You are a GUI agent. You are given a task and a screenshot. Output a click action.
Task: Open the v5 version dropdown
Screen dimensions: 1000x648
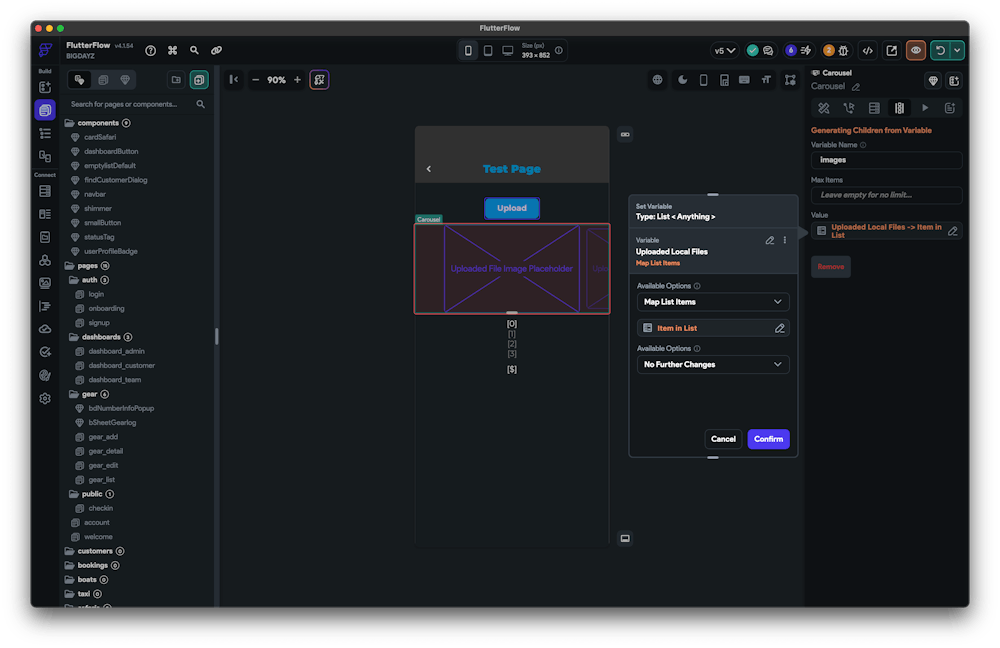pyautogui.click(x=724, y=50)
